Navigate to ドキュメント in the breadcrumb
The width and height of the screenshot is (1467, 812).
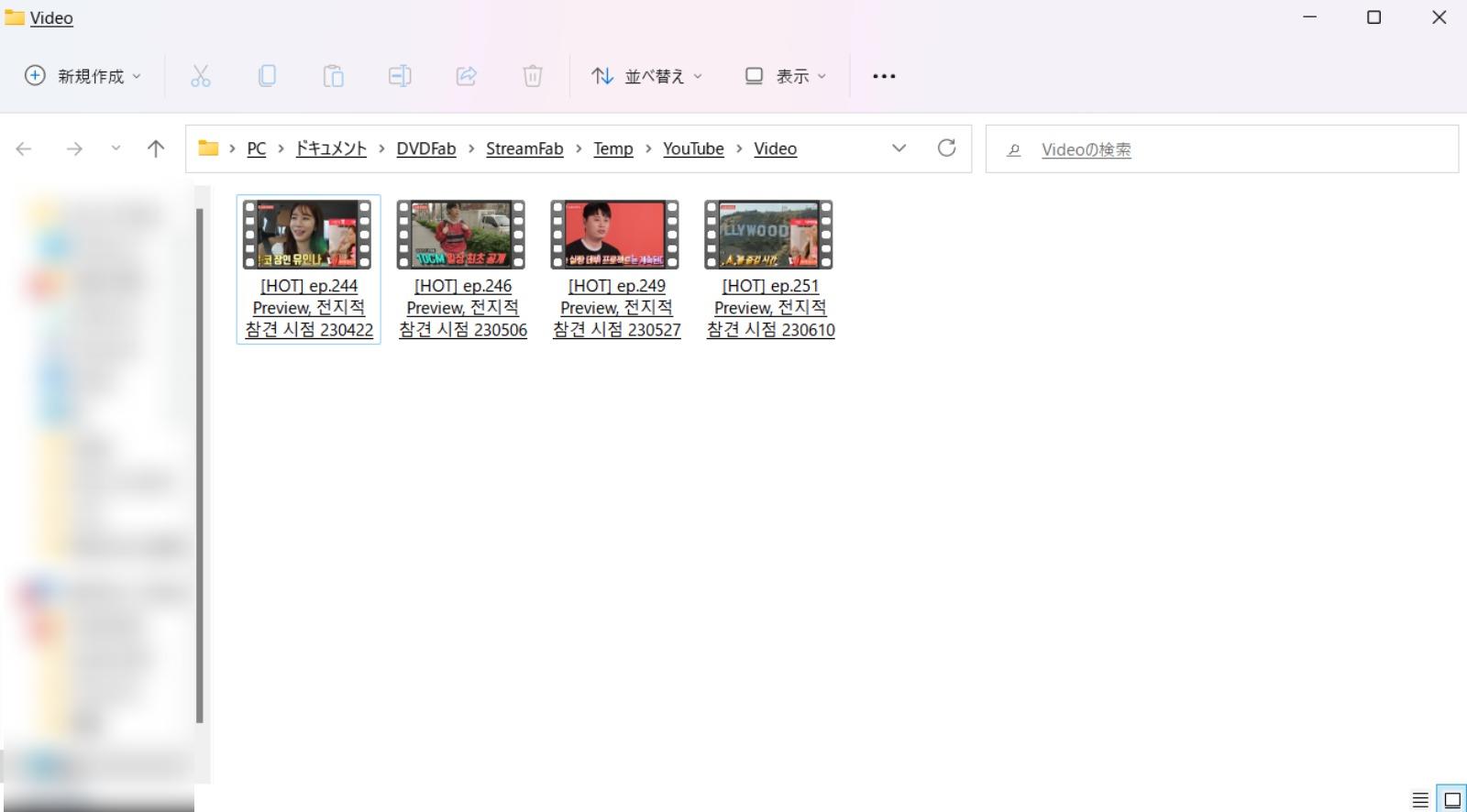click(x=331, y=148)
